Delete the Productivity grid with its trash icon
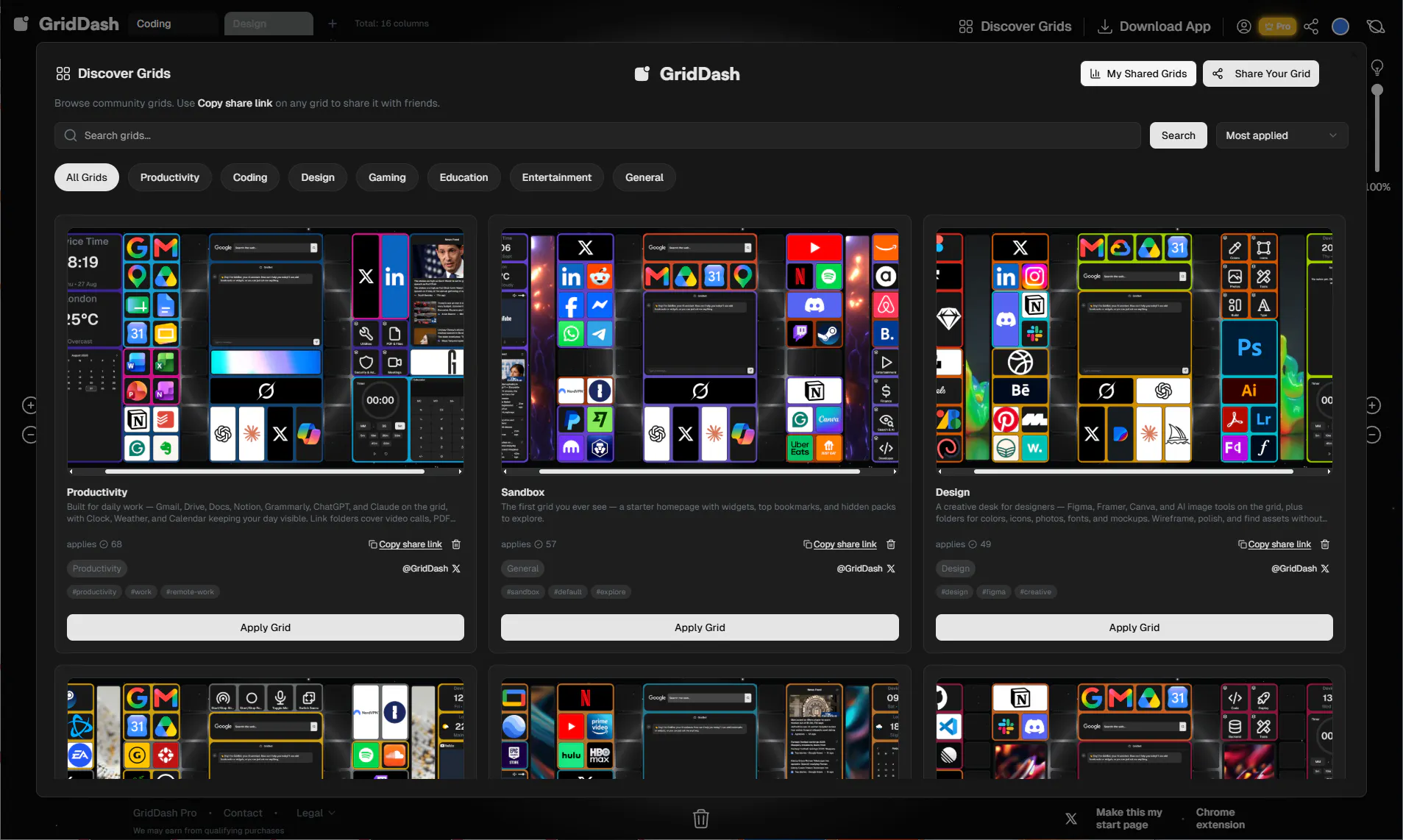Viewport: 1403px width, 840px height. coord(456,544)
